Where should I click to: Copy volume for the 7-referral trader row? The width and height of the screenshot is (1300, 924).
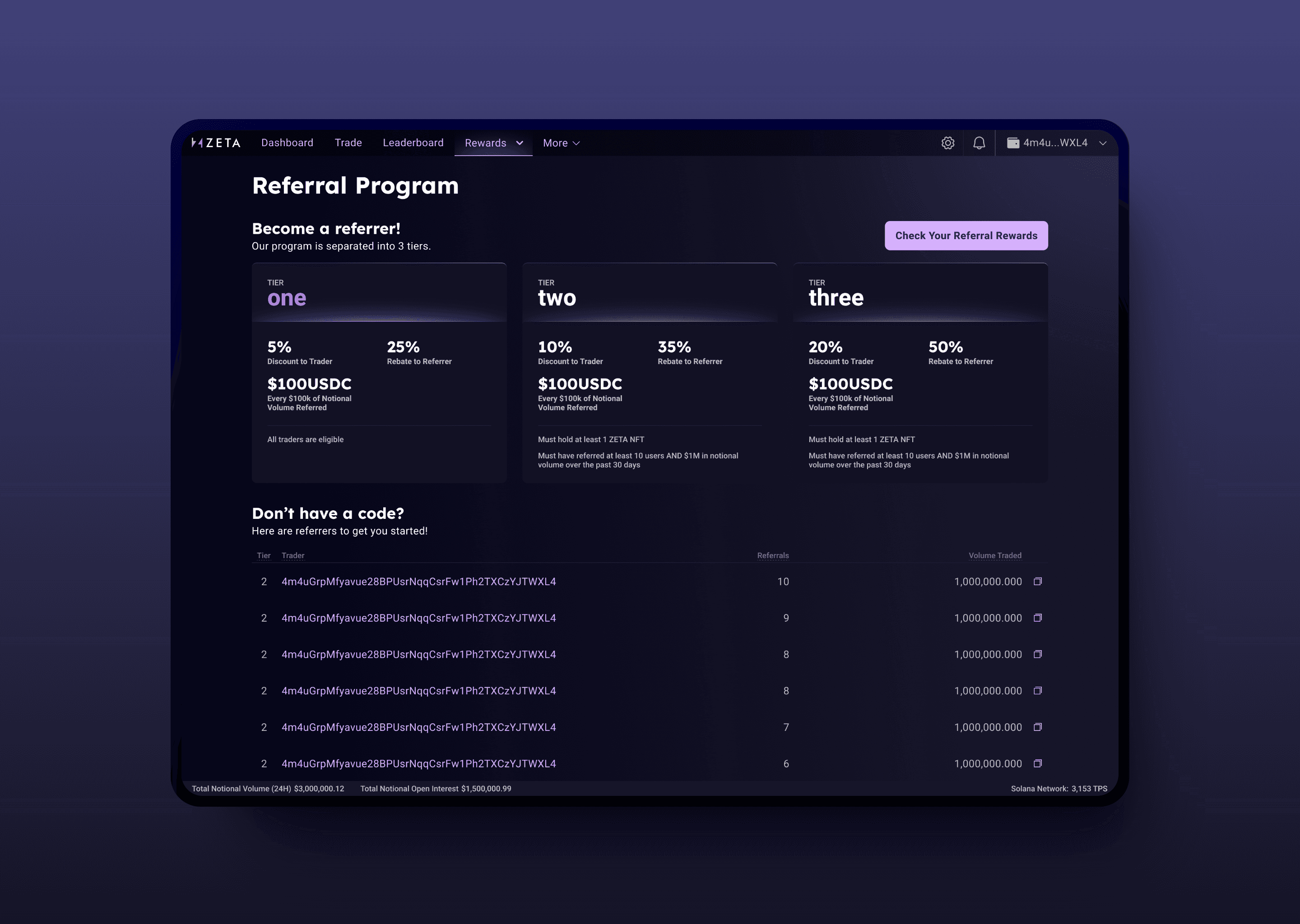1038,726
